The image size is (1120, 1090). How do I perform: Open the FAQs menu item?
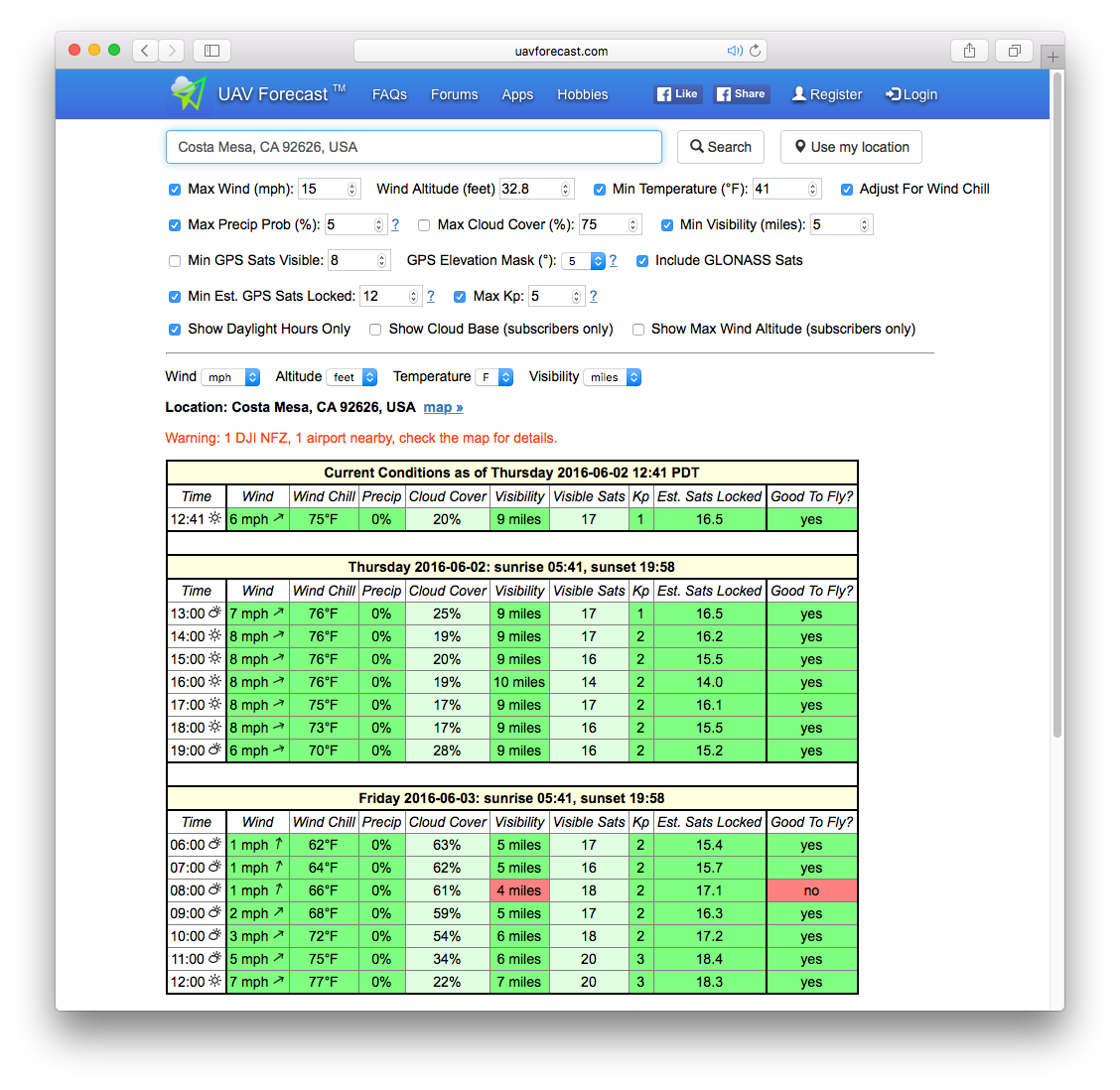389,94
